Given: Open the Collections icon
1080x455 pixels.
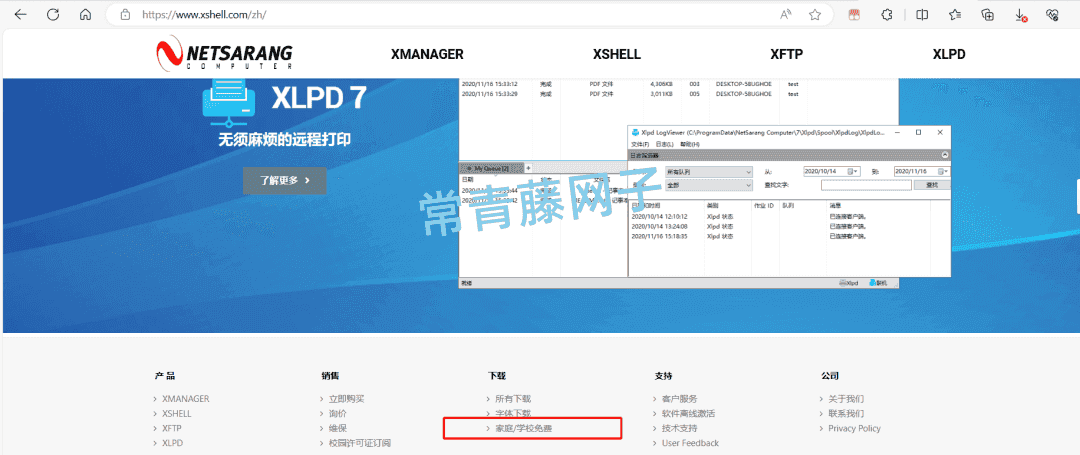Looking at the screenshot, I should (988, 14).
